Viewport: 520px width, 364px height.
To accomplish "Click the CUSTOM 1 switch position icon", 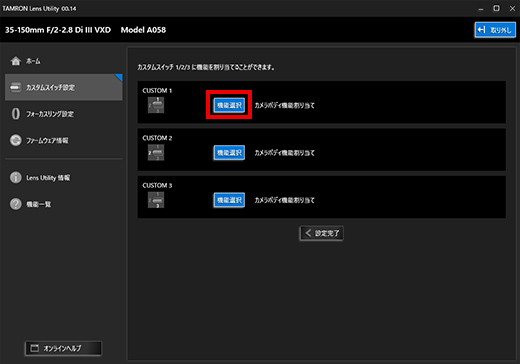I will [x=156, y=105].
